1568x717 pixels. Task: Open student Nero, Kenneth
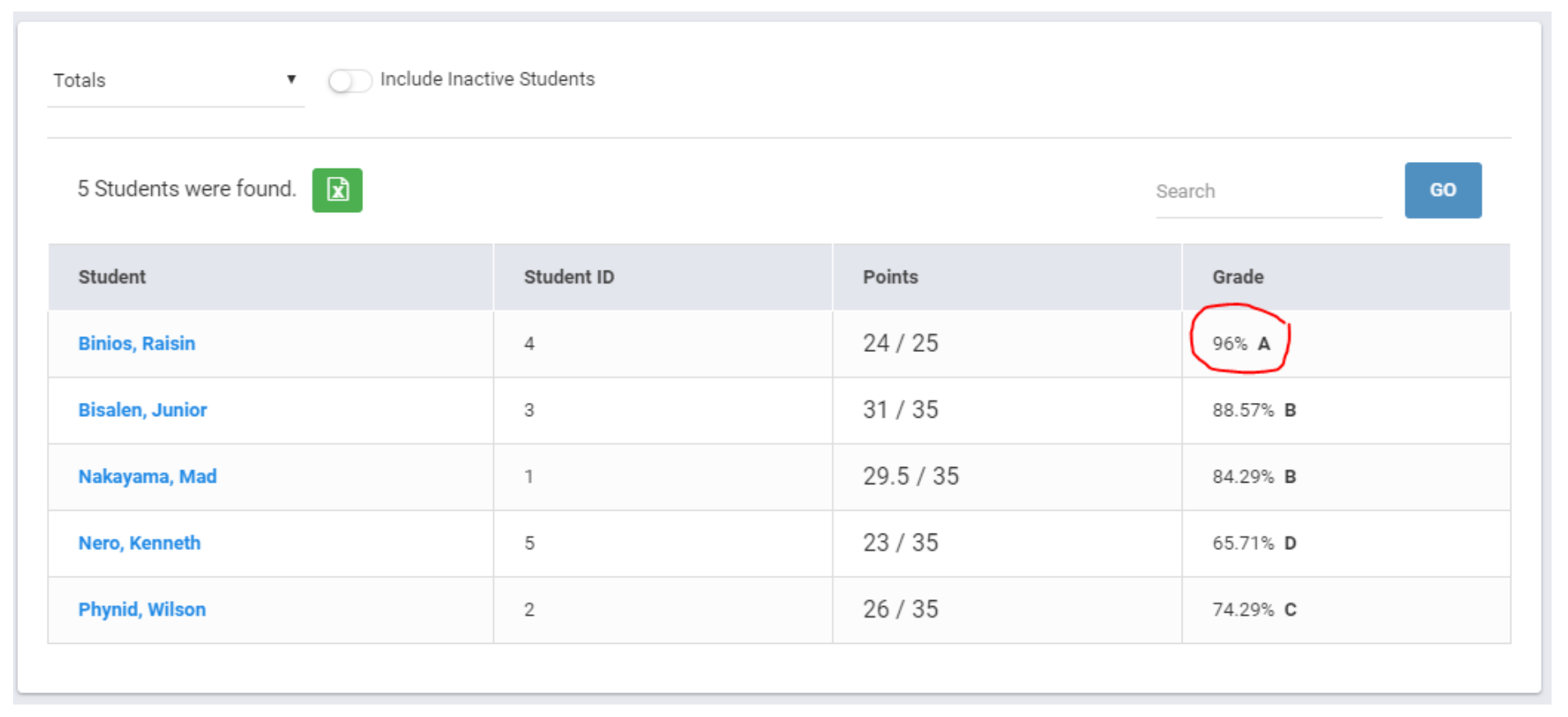[139, 544]
